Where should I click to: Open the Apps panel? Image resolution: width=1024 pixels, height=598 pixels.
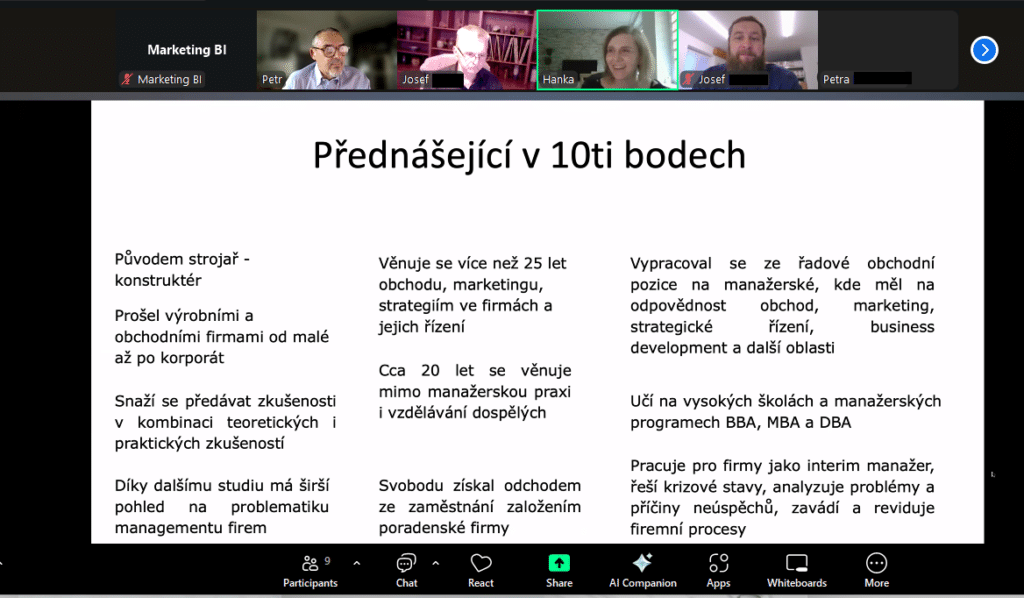(718, 571)
